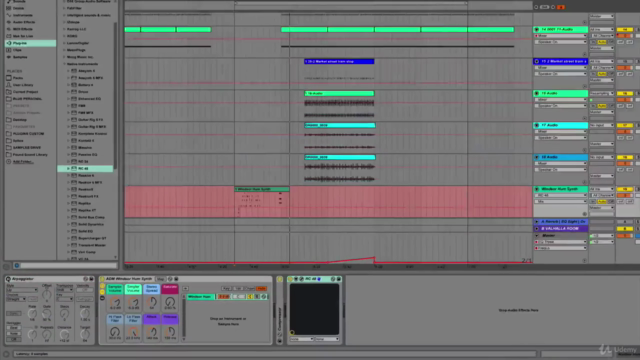Viewport: 640px width, 360px height.
Task: Open SAMPLES DRIVE folder in Places
Action: (27, 147)
